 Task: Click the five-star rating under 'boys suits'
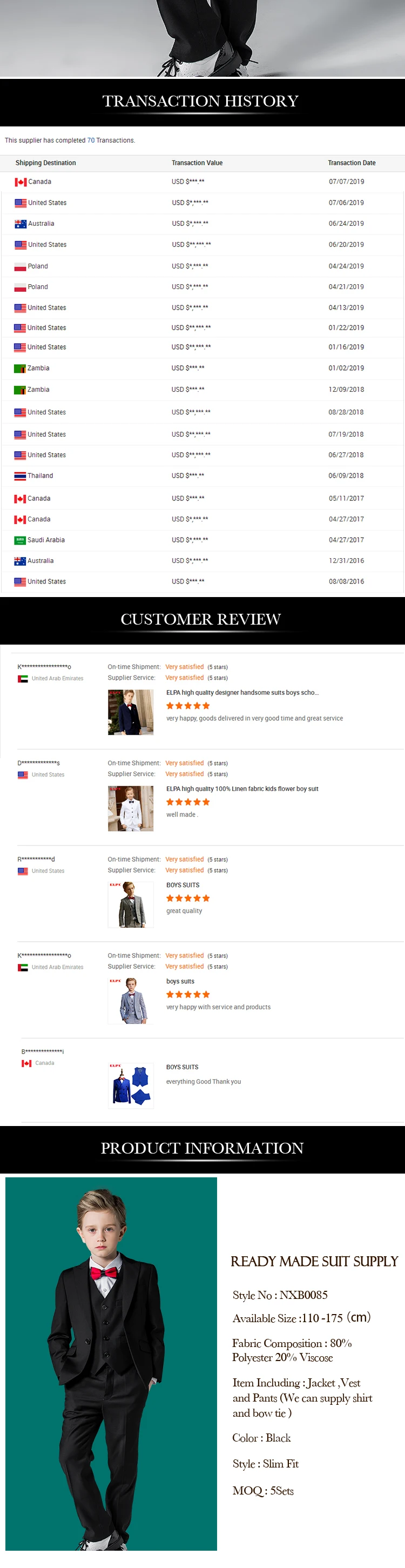coord(188,995)
